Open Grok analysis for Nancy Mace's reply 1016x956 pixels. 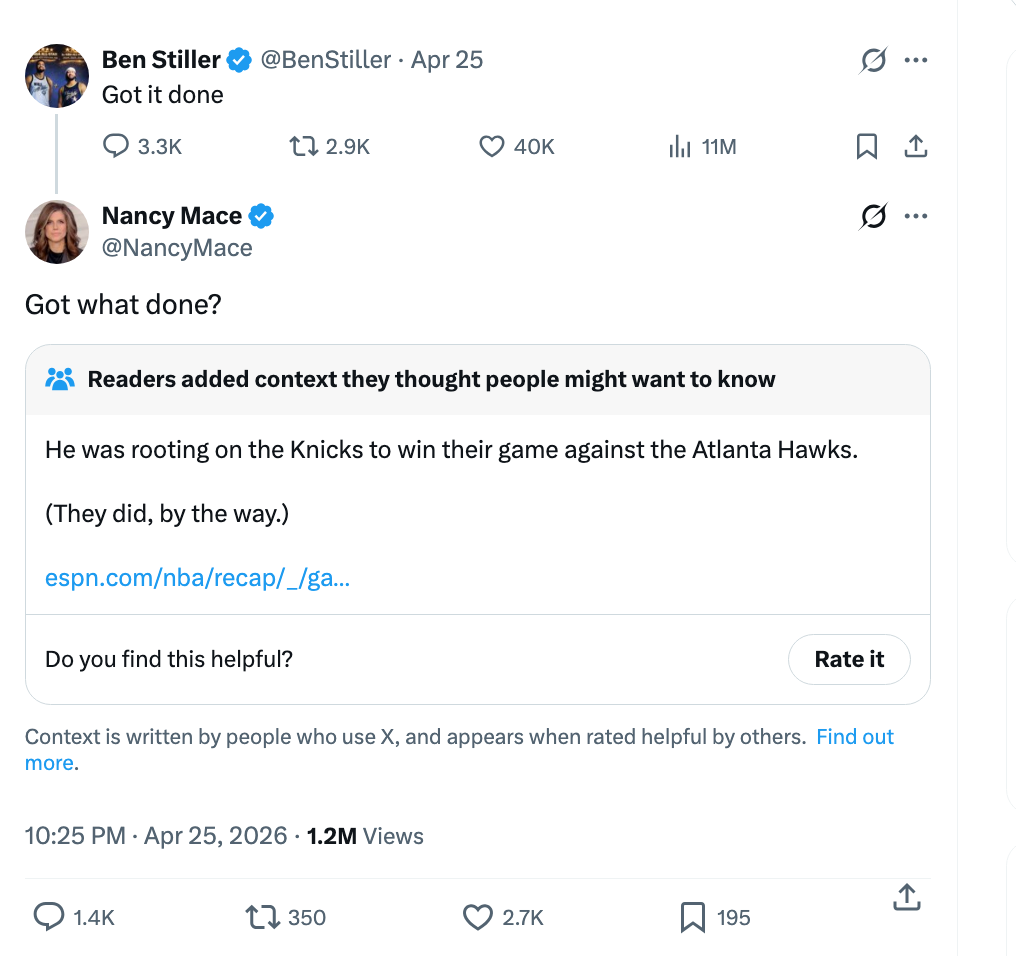pyautogui.click(x=873, y=216)
